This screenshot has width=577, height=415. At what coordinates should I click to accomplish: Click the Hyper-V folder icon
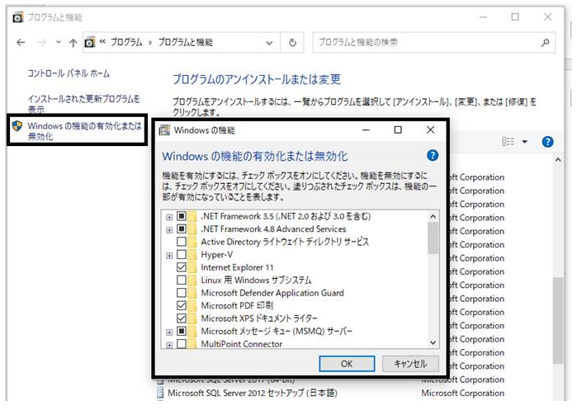point(192,254)
